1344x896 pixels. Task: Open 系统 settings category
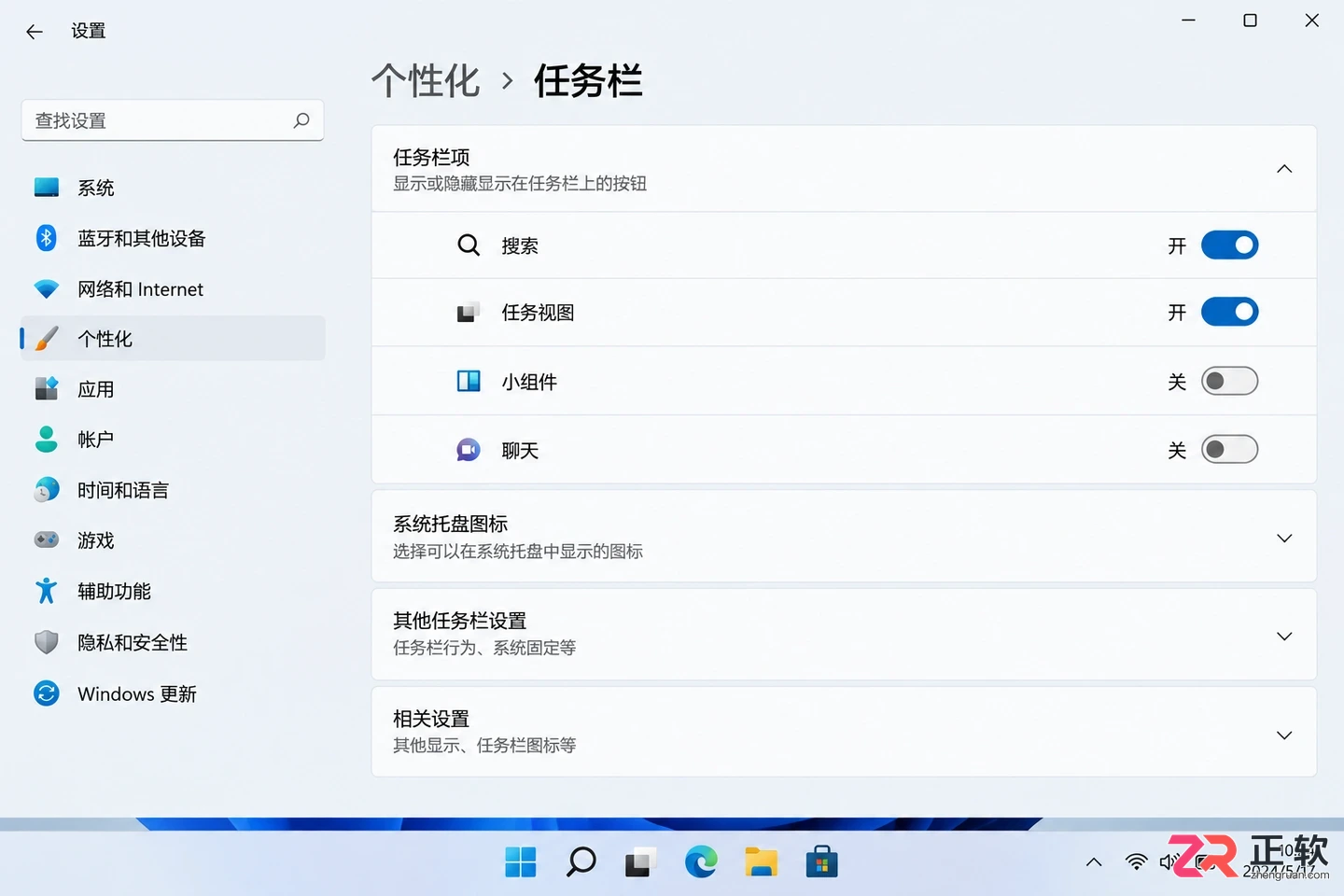[173, 188]
